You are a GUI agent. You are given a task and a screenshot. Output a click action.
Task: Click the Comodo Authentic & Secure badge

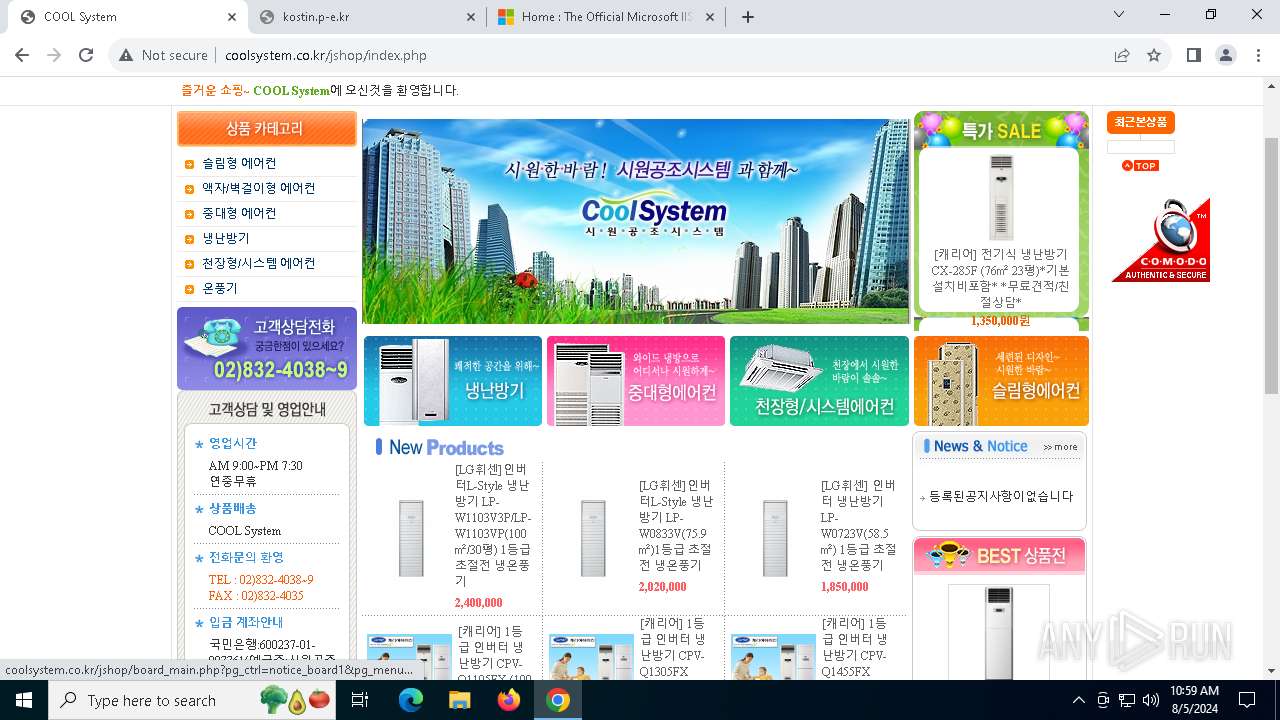coord(1161,240)
